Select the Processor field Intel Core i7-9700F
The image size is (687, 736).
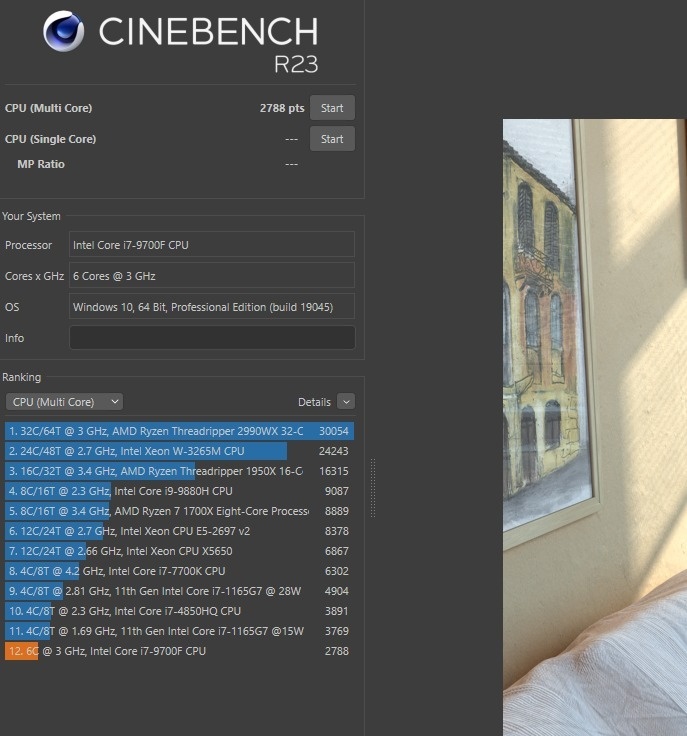tap(212, 245)
